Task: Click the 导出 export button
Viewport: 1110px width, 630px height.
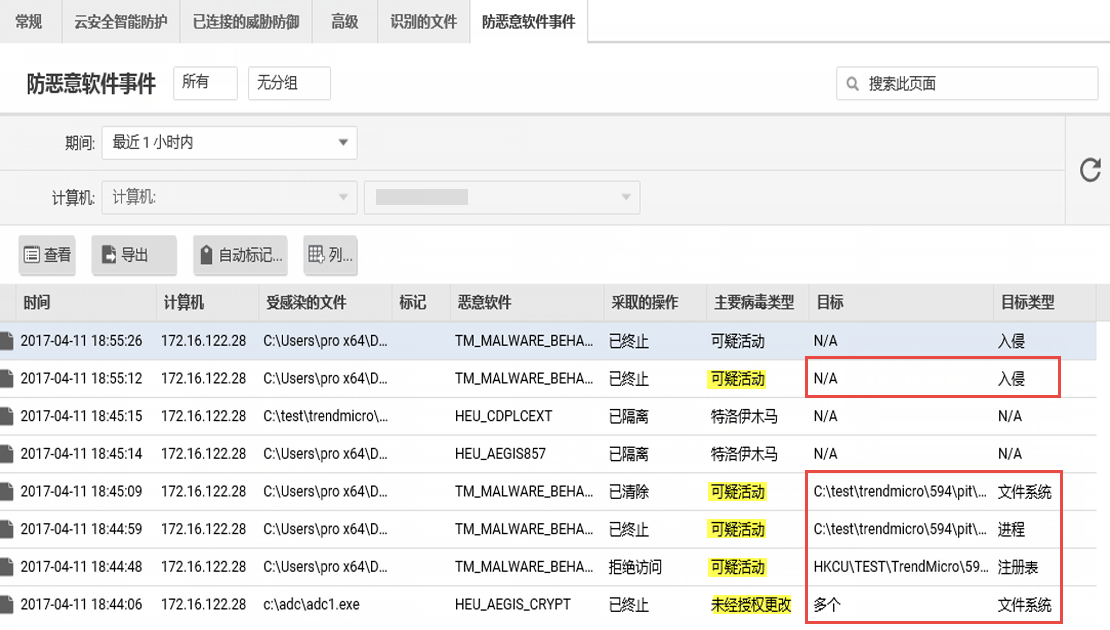Action: (x=134, y=255)
